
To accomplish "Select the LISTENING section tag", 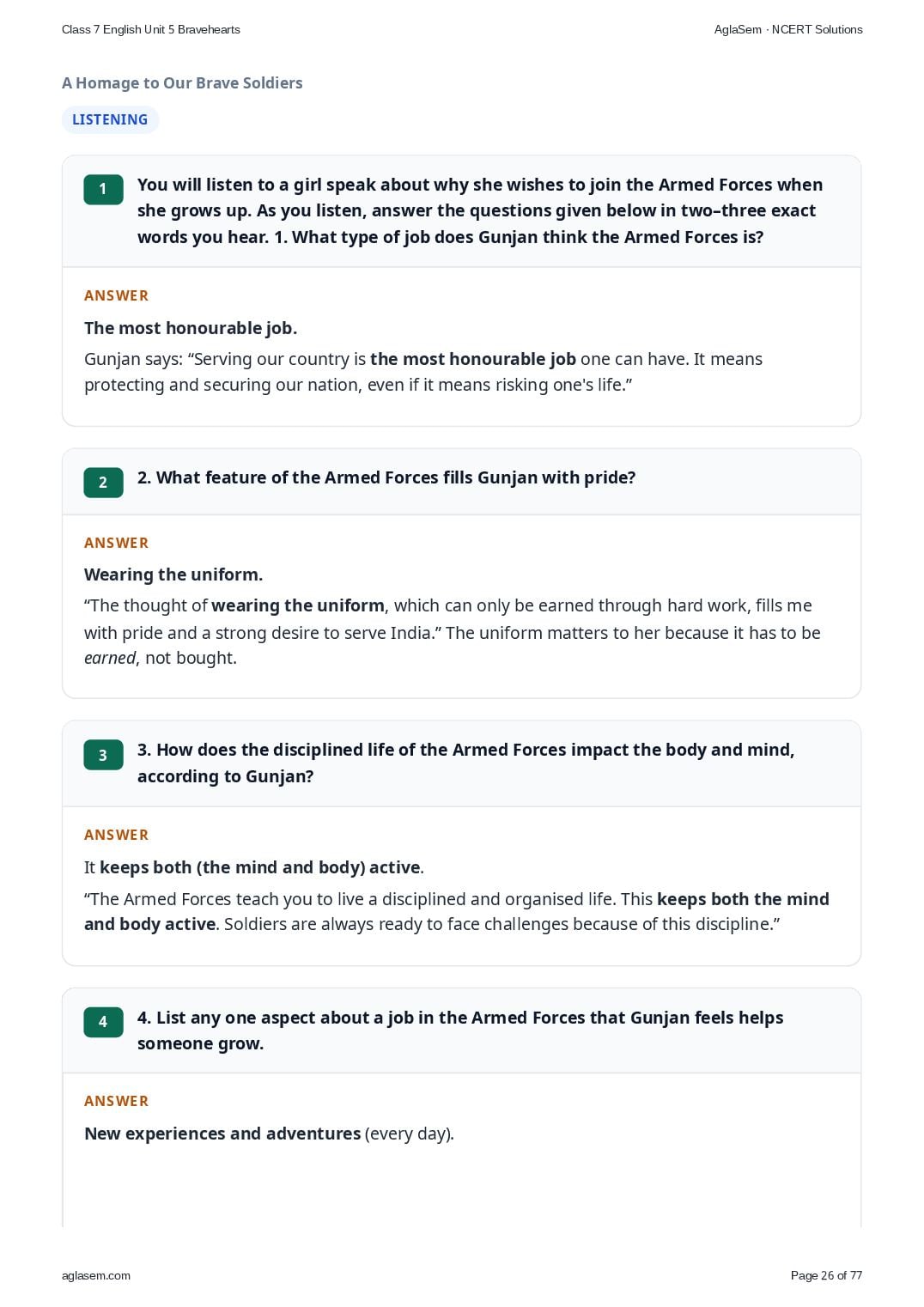I will pos(110,119).
